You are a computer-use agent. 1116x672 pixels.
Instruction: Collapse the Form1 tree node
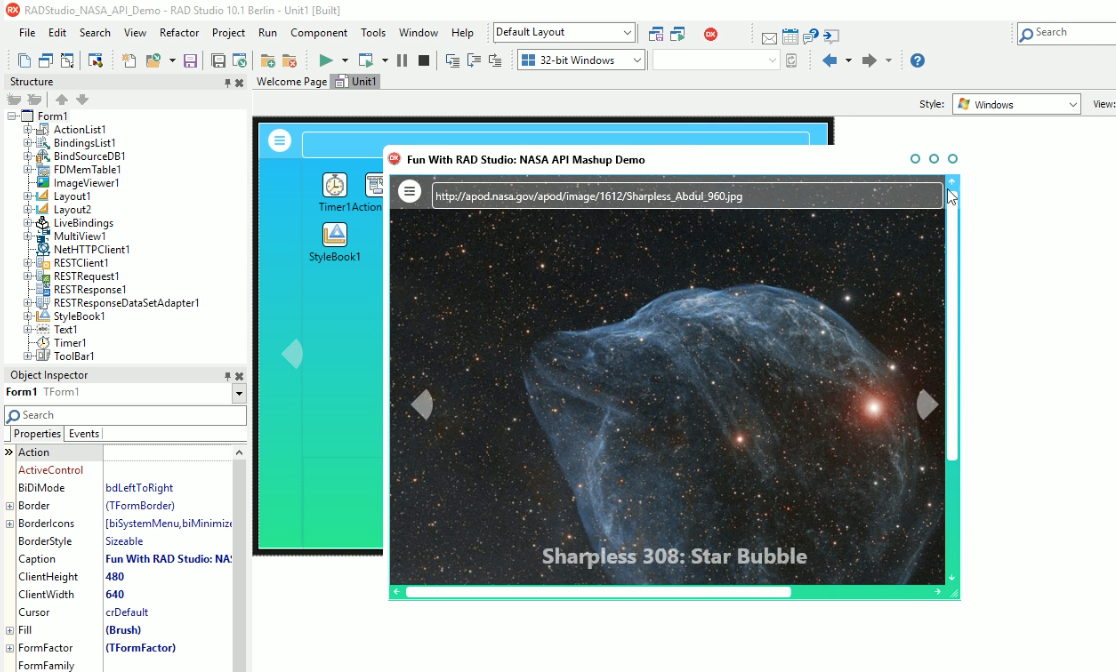11,116
